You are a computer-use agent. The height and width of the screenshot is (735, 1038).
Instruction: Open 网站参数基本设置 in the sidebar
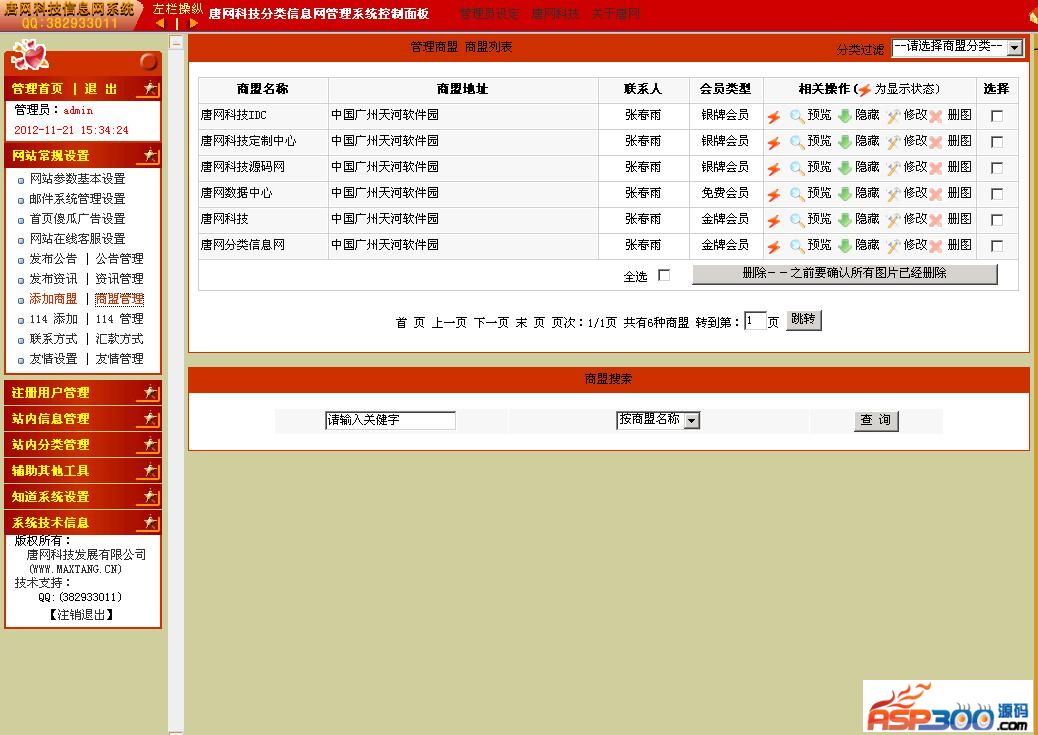pos(77,179)
